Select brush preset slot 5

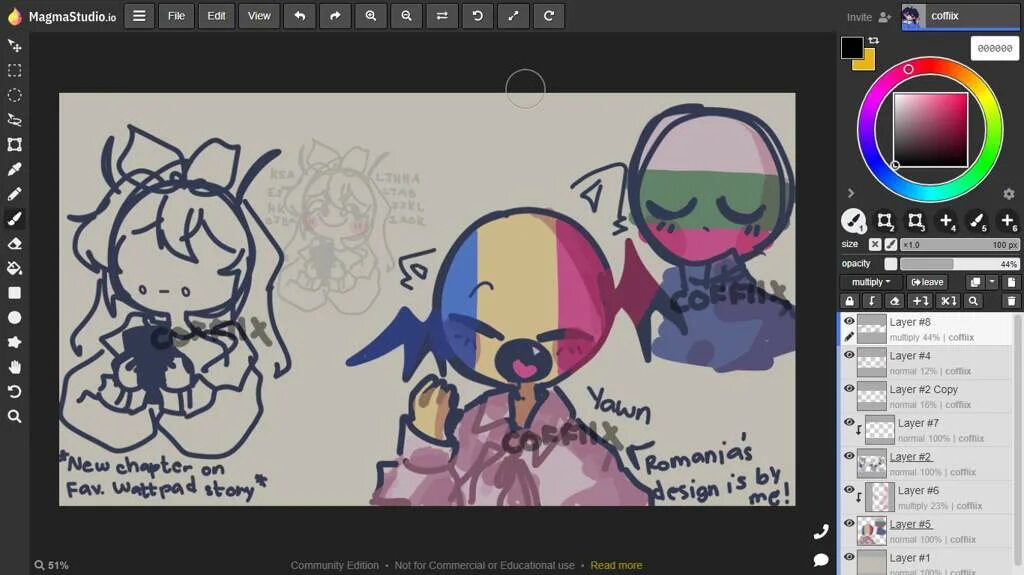click(x=977, y=222)
